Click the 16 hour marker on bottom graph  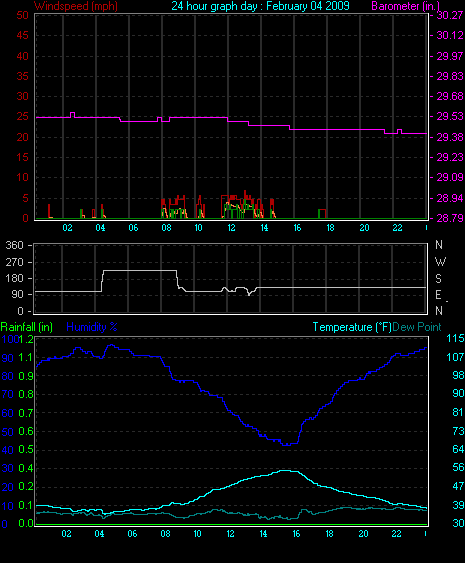pyautogui.click(x=296, y=534)
